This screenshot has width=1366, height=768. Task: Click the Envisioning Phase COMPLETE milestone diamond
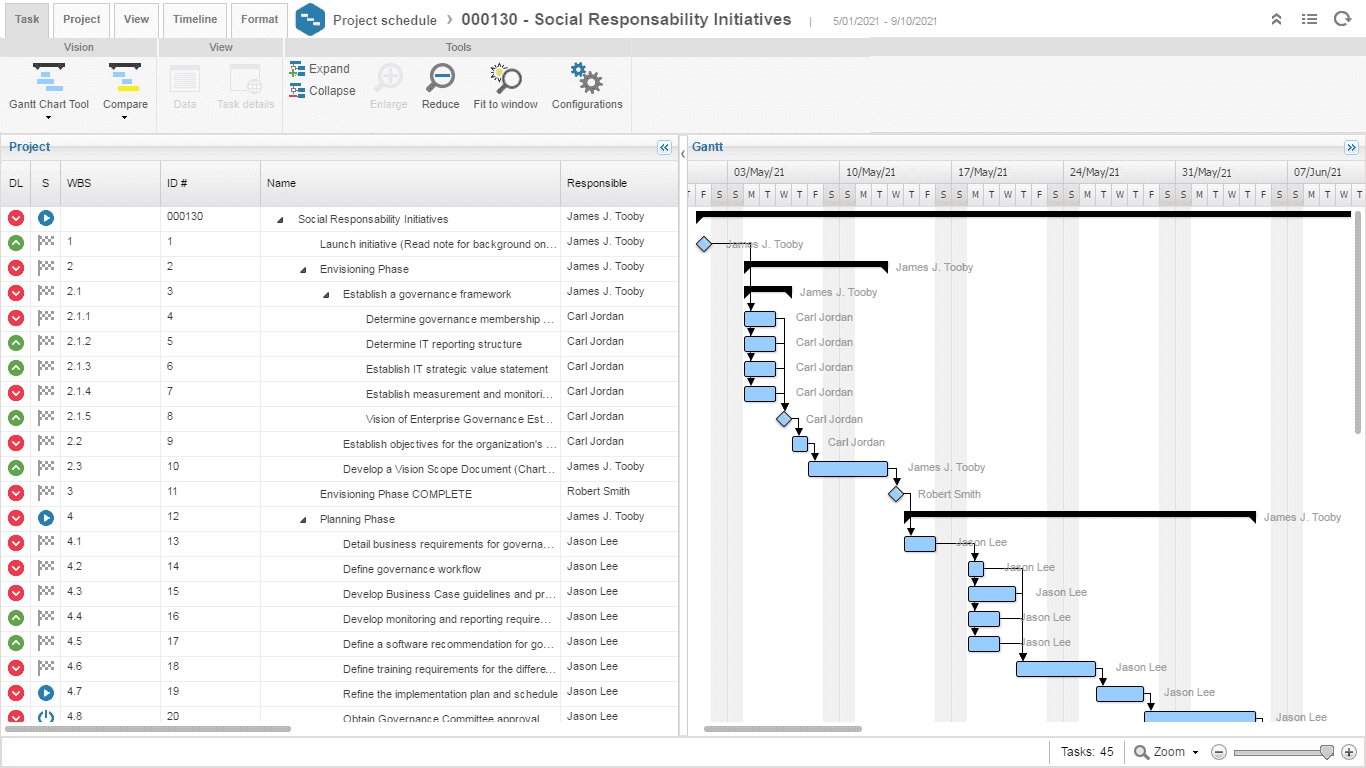click(896, 494)
